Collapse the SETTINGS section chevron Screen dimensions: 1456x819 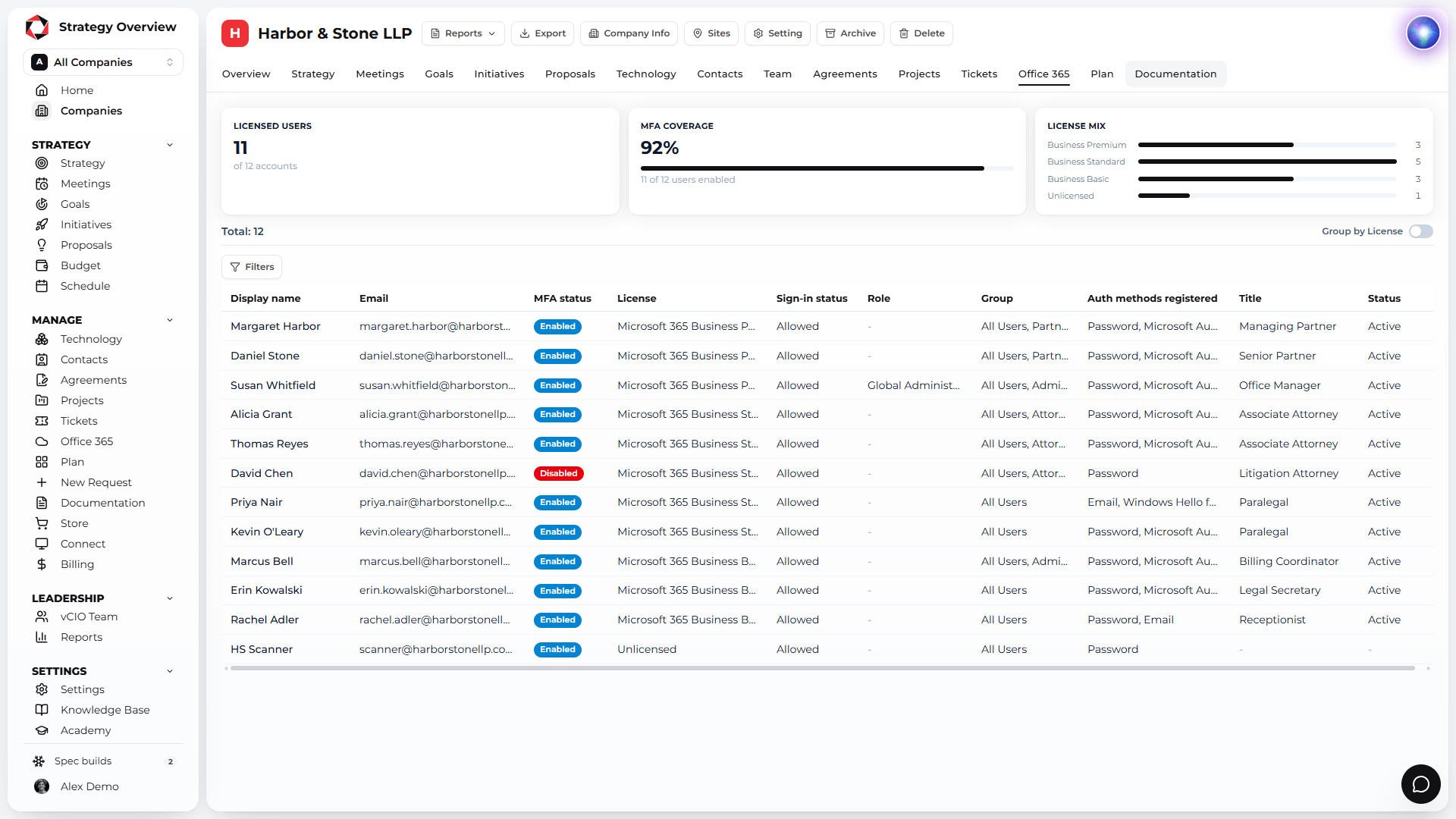pos(170,671)
